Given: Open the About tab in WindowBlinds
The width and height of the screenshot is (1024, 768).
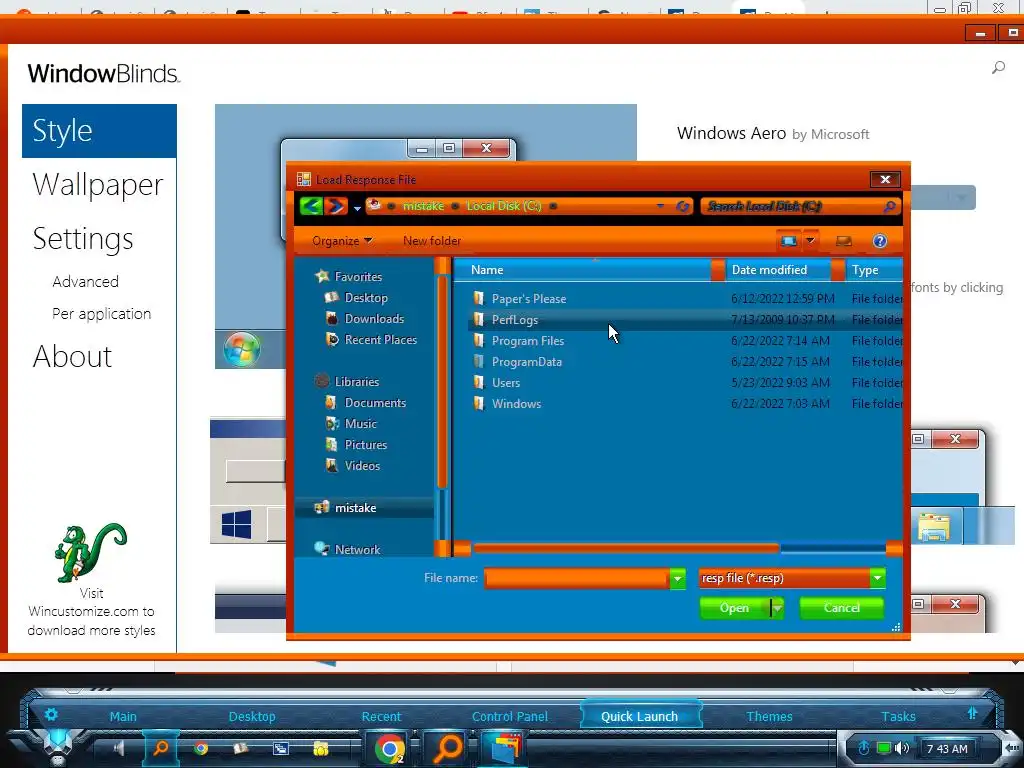Looking at the screenshot, I should tap(72, 357).
